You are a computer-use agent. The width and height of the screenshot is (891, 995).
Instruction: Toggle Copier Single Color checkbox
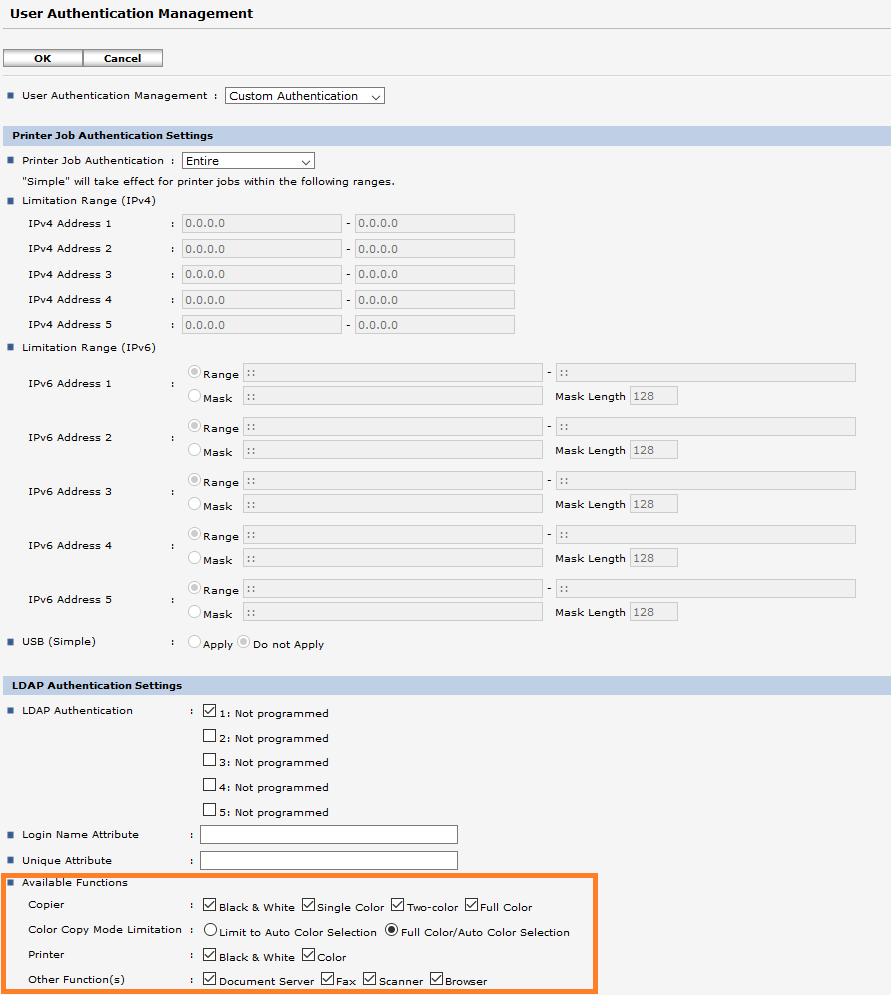tap(308, 906)
